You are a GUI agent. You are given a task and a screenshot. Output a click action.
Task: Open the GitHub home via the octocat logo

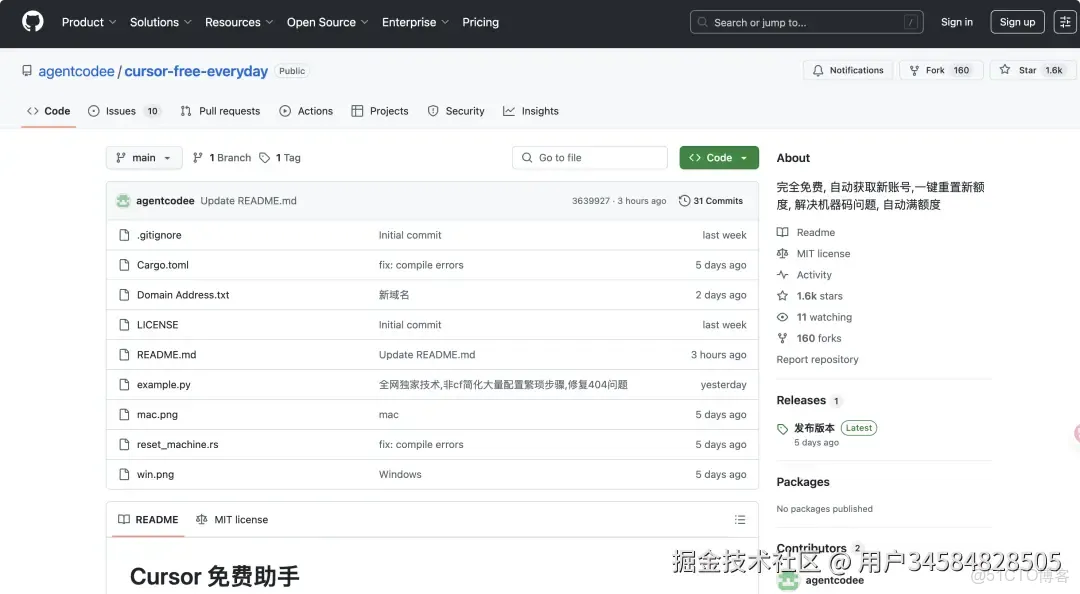31,21
